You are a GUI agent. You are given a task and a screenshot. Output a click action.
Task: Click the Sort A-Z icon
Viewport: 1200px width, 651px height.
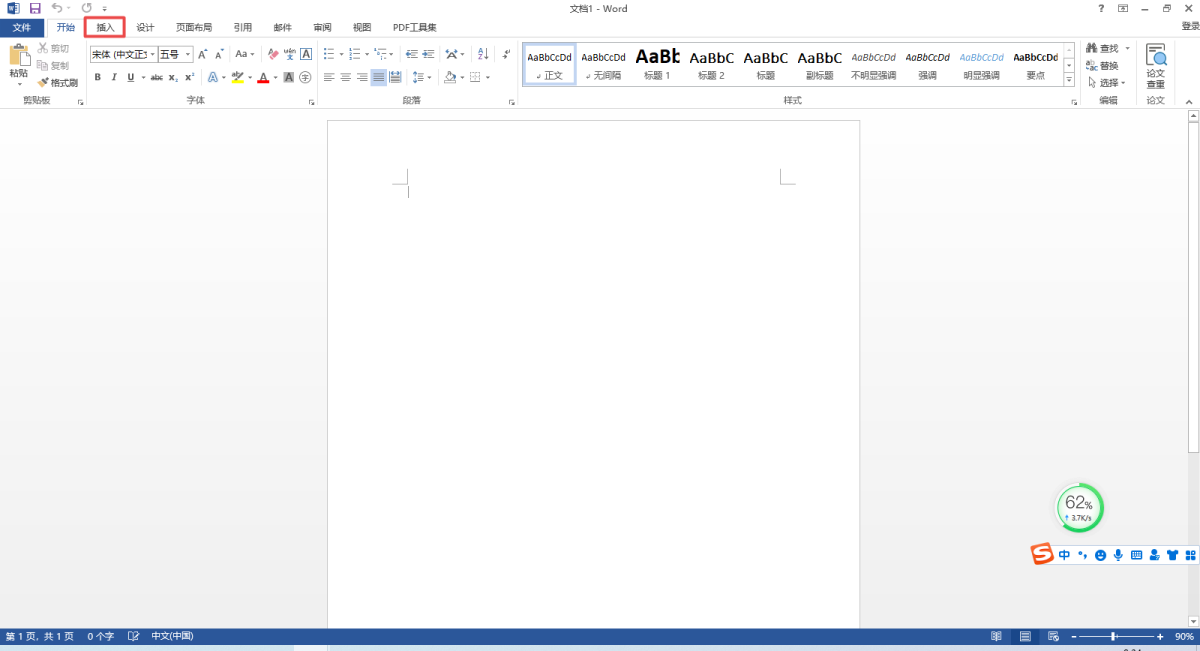click(x=482, y=54)
